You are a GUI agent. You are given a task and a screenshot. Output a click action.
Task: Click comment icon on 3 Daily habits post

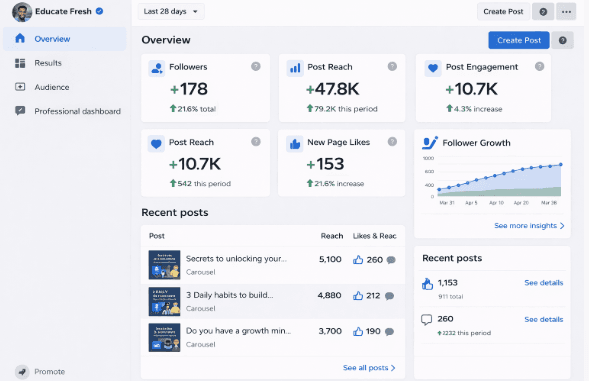point(390,296)
